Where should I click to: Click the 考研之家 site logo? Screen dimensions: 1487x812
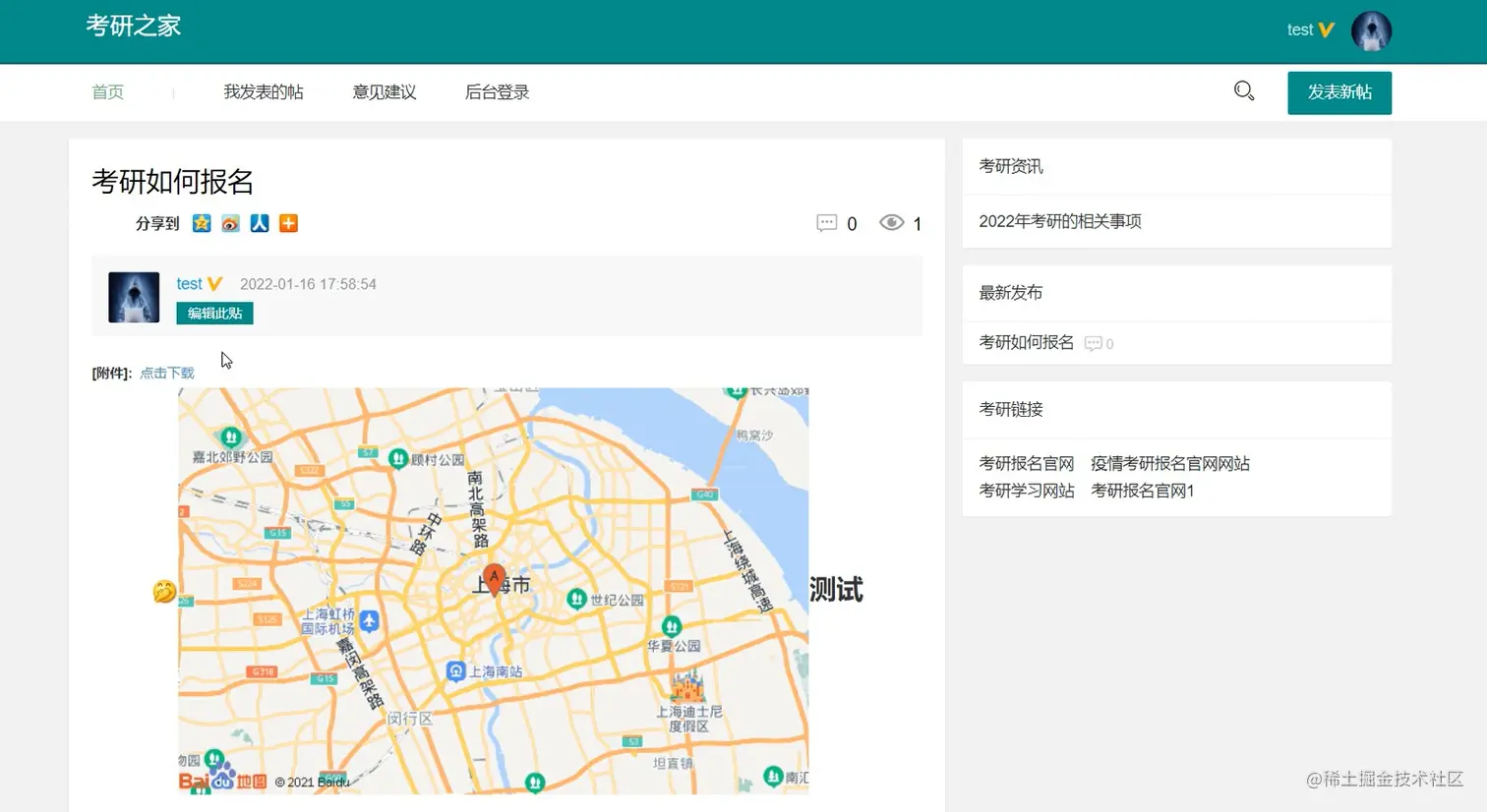point(134,27)
